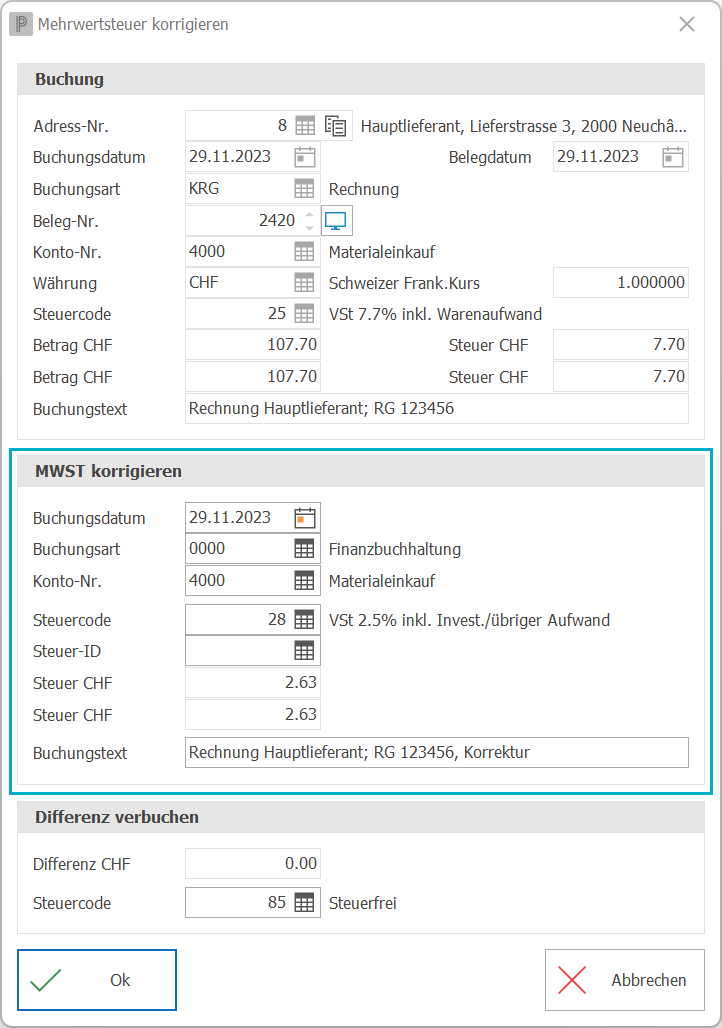
Task: Click the application logo icon in title bar
Action: pos(21,24)
